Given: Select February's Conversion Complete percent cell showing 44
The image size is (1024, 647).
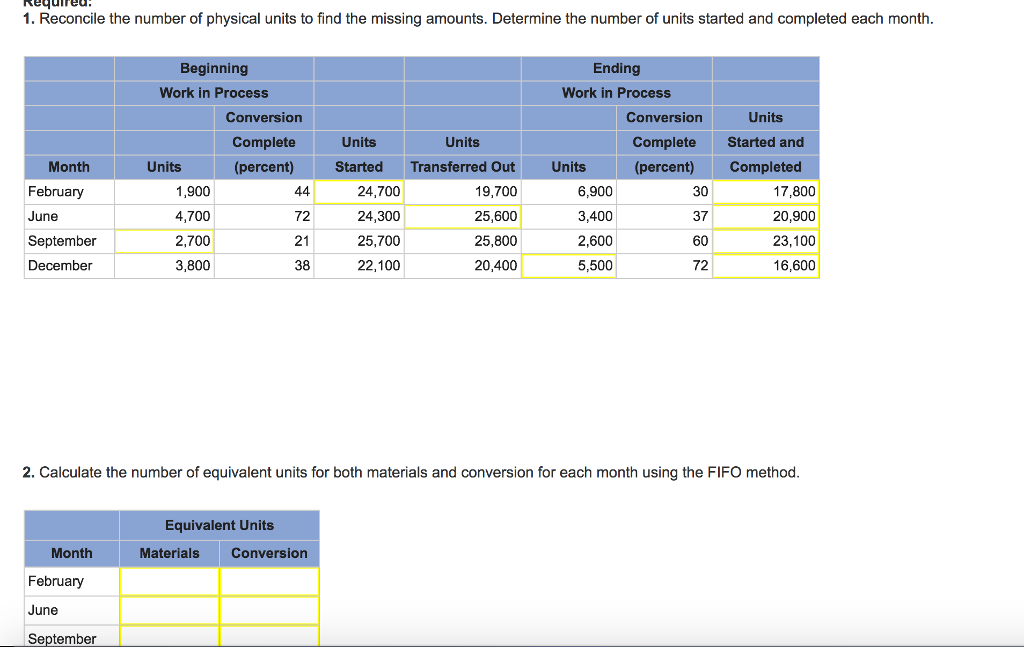Looking at the screenshot, I should click(263, 191).
